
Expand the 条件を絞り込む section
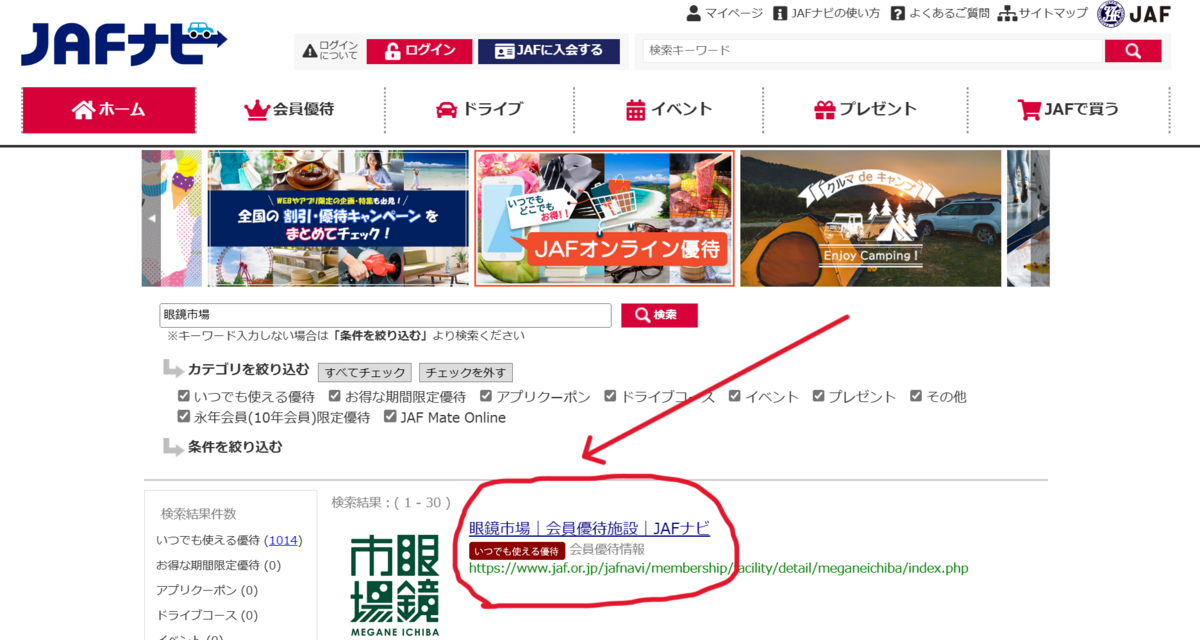click(x=233, y=448)
